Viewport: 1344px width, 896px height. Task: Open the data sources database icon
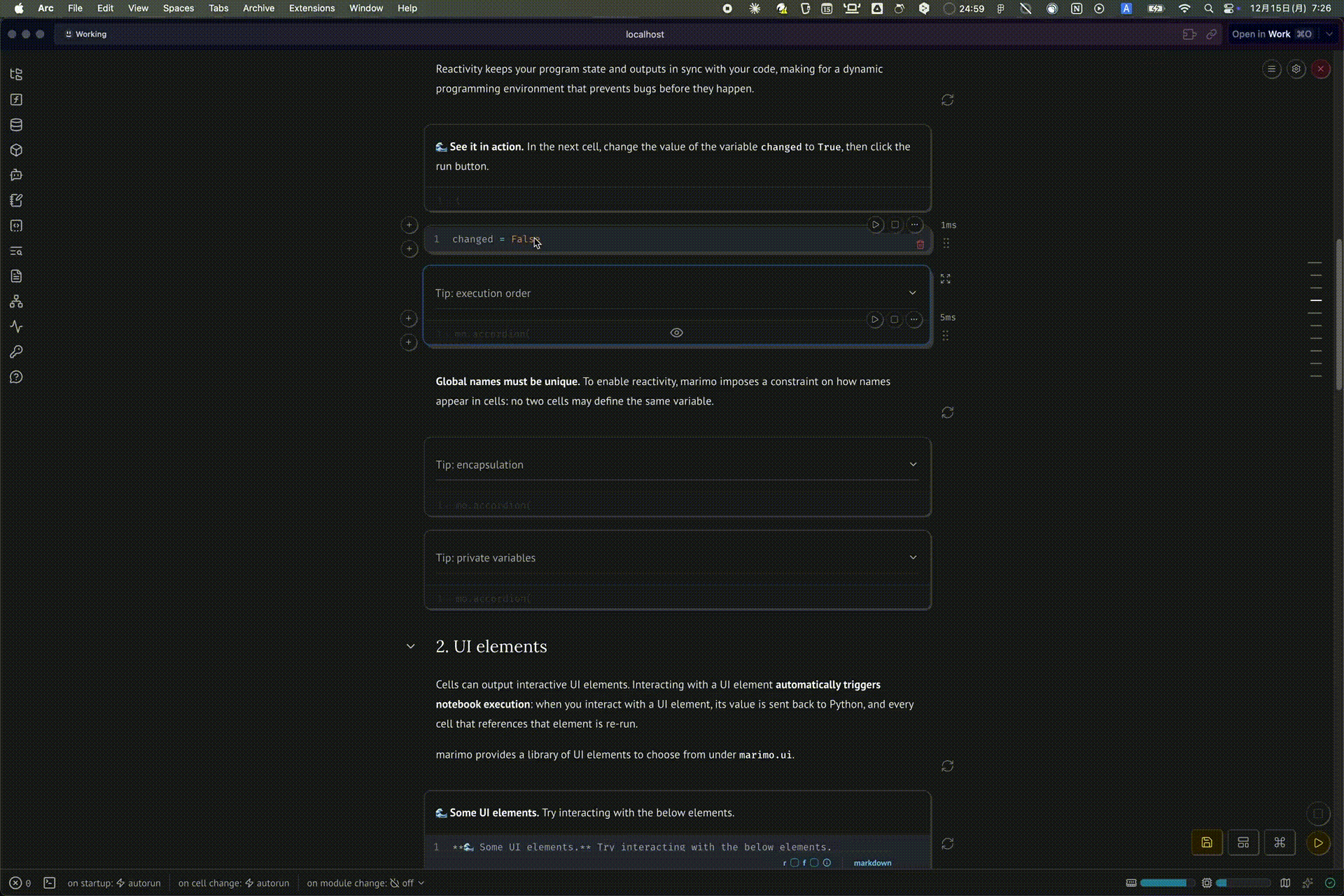(16, 125)
